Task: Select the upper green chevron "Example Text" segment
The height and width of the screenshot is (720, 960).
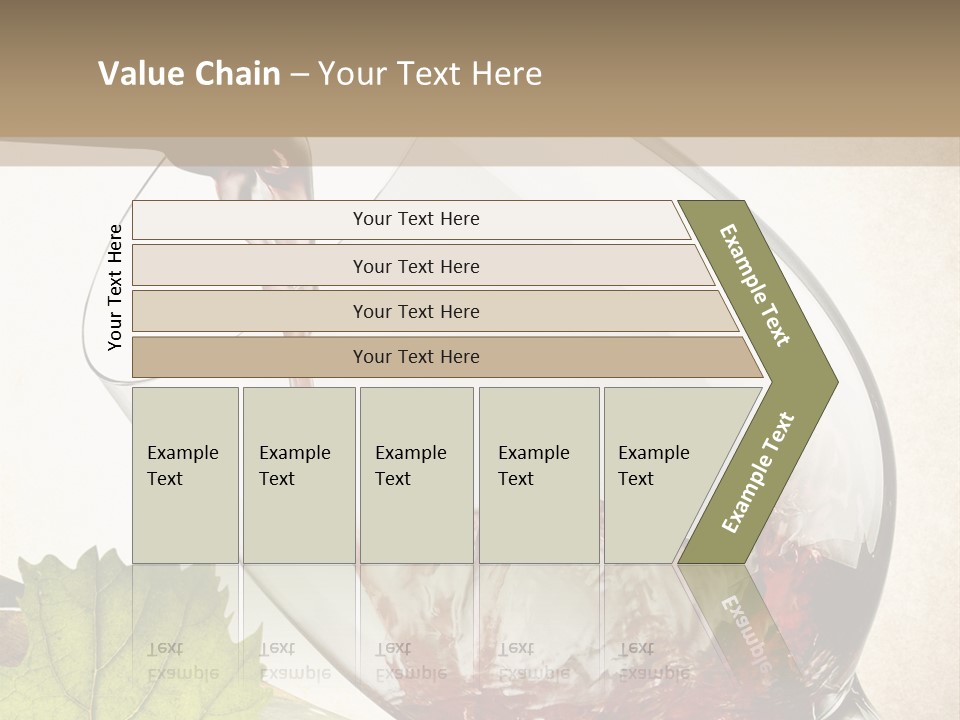Action: (757, 286)
